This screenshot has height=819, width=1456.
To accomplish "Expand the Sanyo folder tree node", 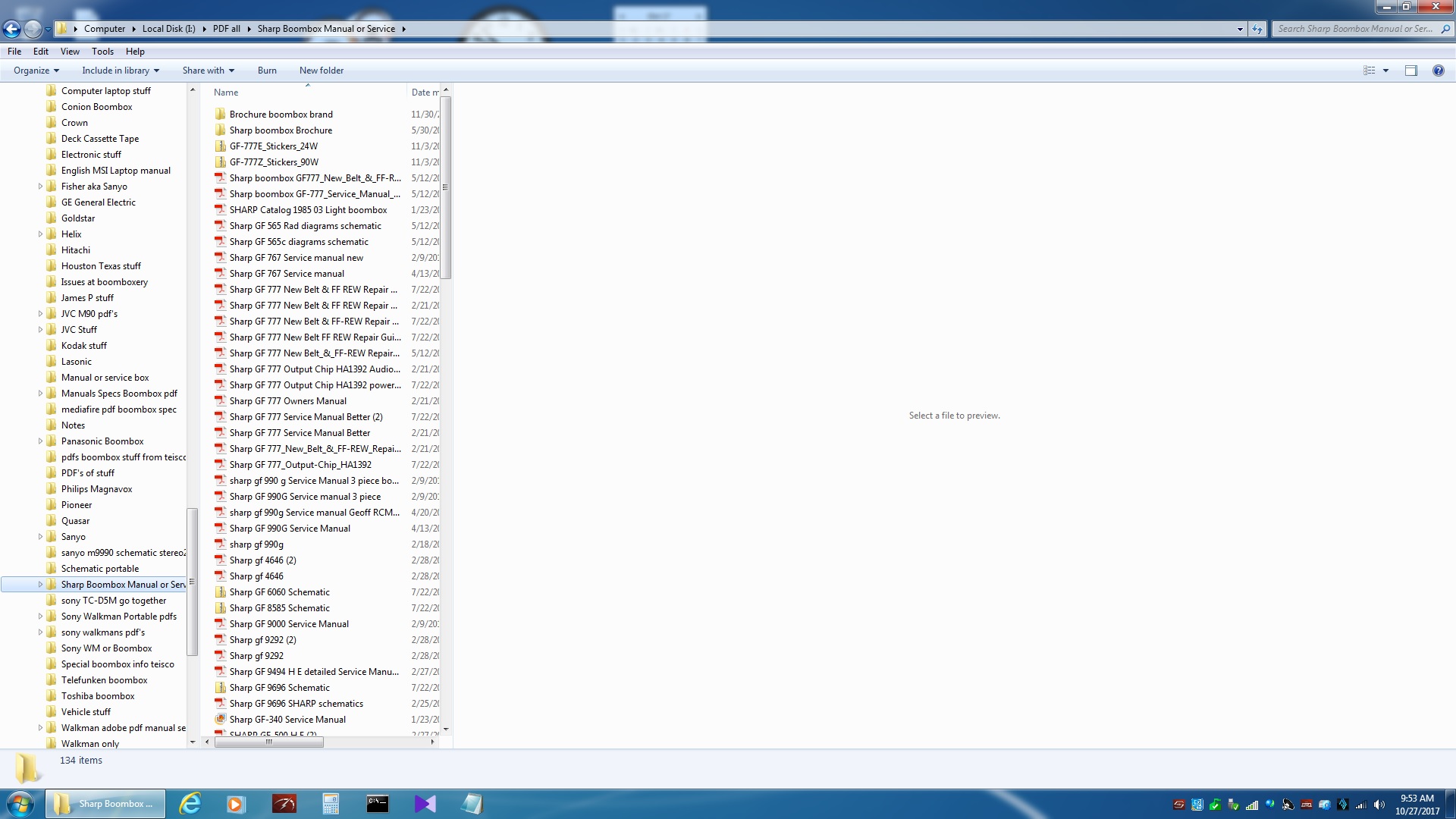I will pos(40,537).
